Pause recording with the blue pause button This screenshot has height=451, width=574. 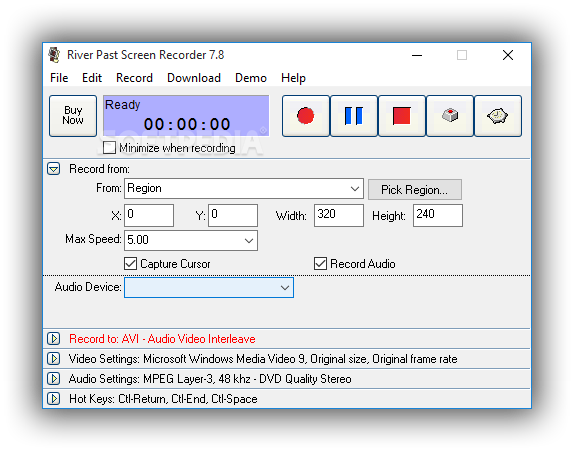(x=354, y=116)
